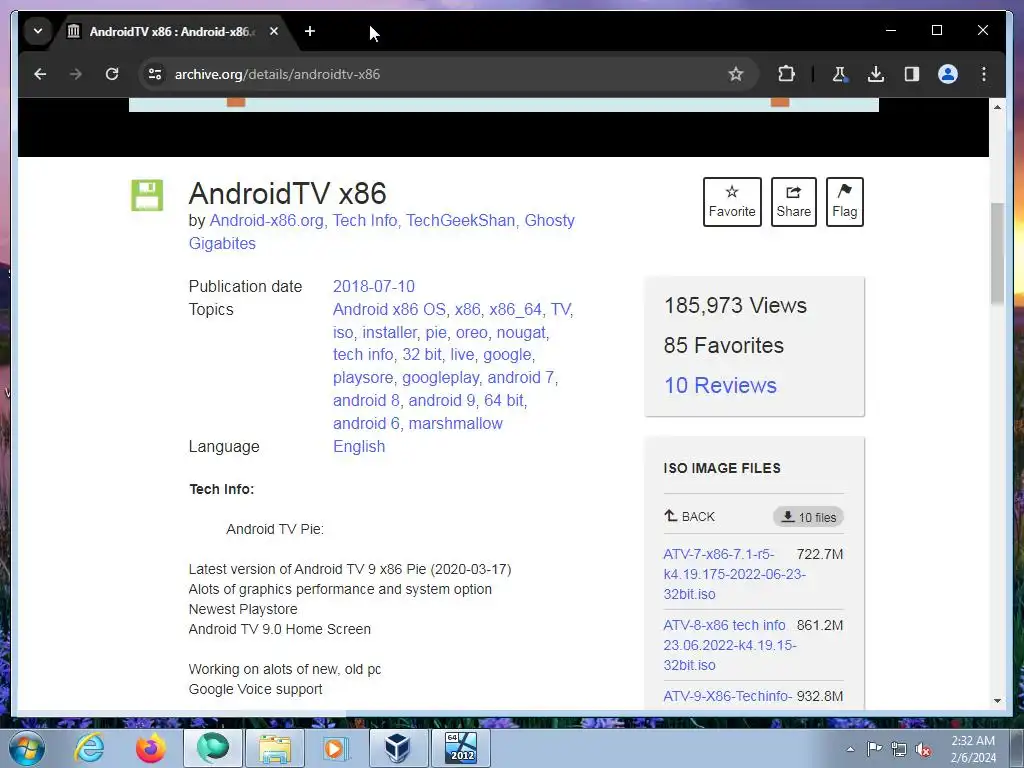1024x768 pixels.
Task: Open the nougat topic link
Action: point(521,332)
